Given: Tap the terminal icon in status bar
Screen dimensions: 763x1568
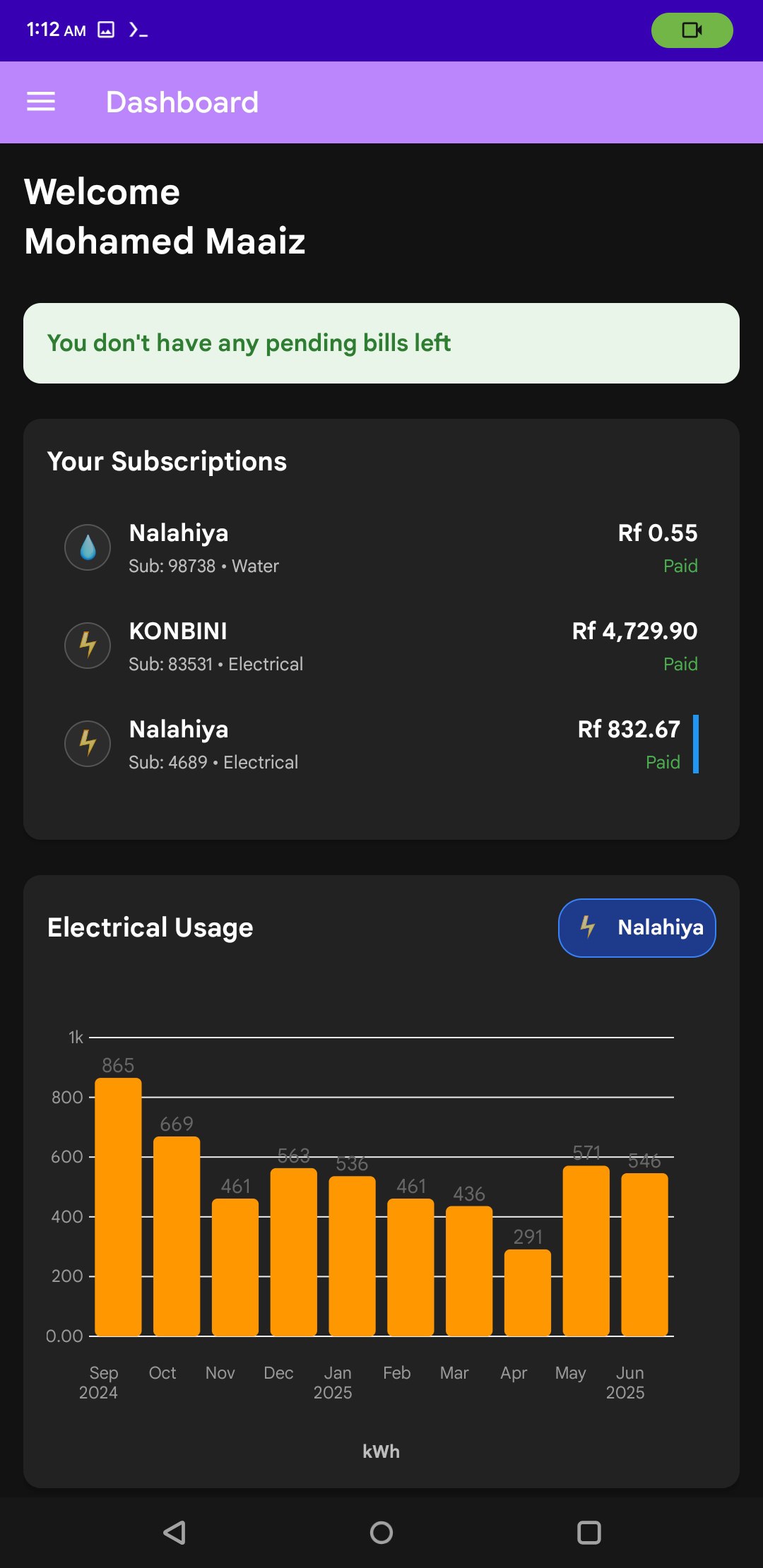Looking at the screenshot, I should tap(138, 30).
